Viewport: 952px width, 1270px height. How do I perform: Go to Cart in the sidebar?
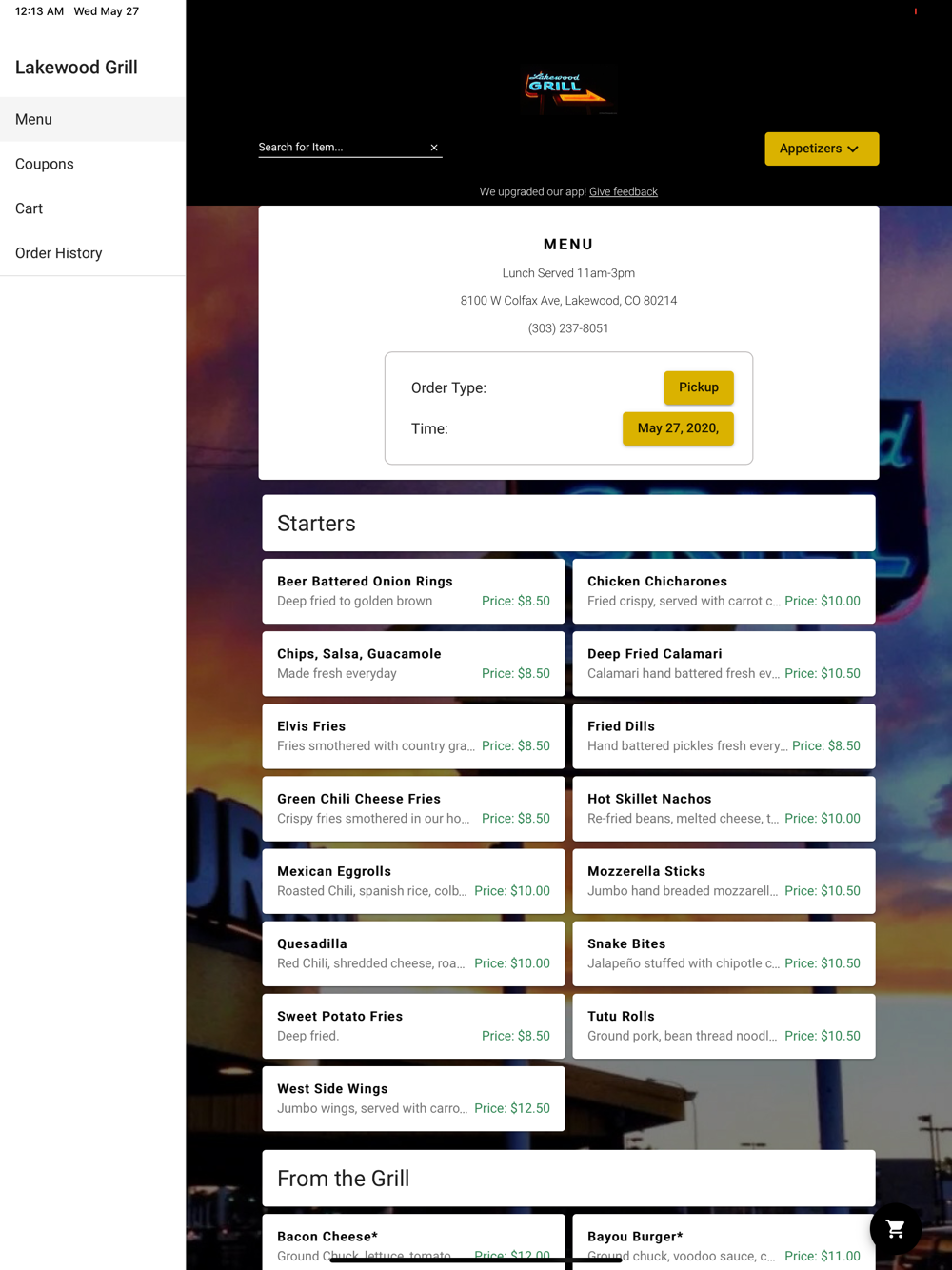pos(92,208)
